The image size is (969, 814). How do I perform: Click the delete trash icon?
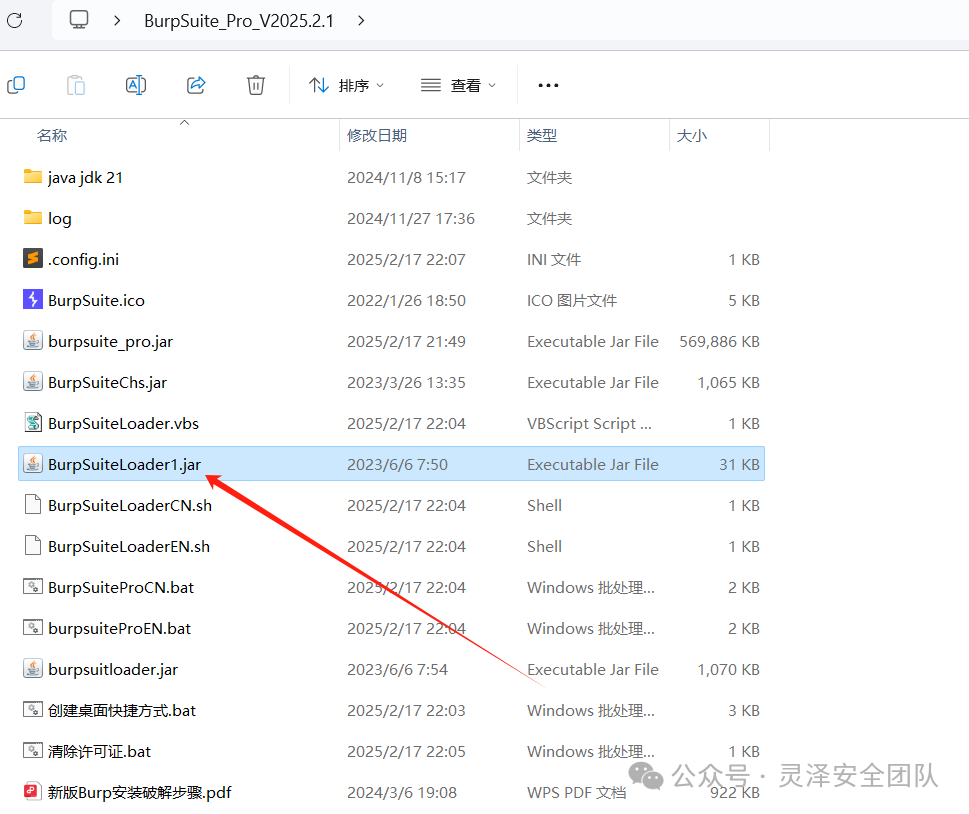(256, 85)
